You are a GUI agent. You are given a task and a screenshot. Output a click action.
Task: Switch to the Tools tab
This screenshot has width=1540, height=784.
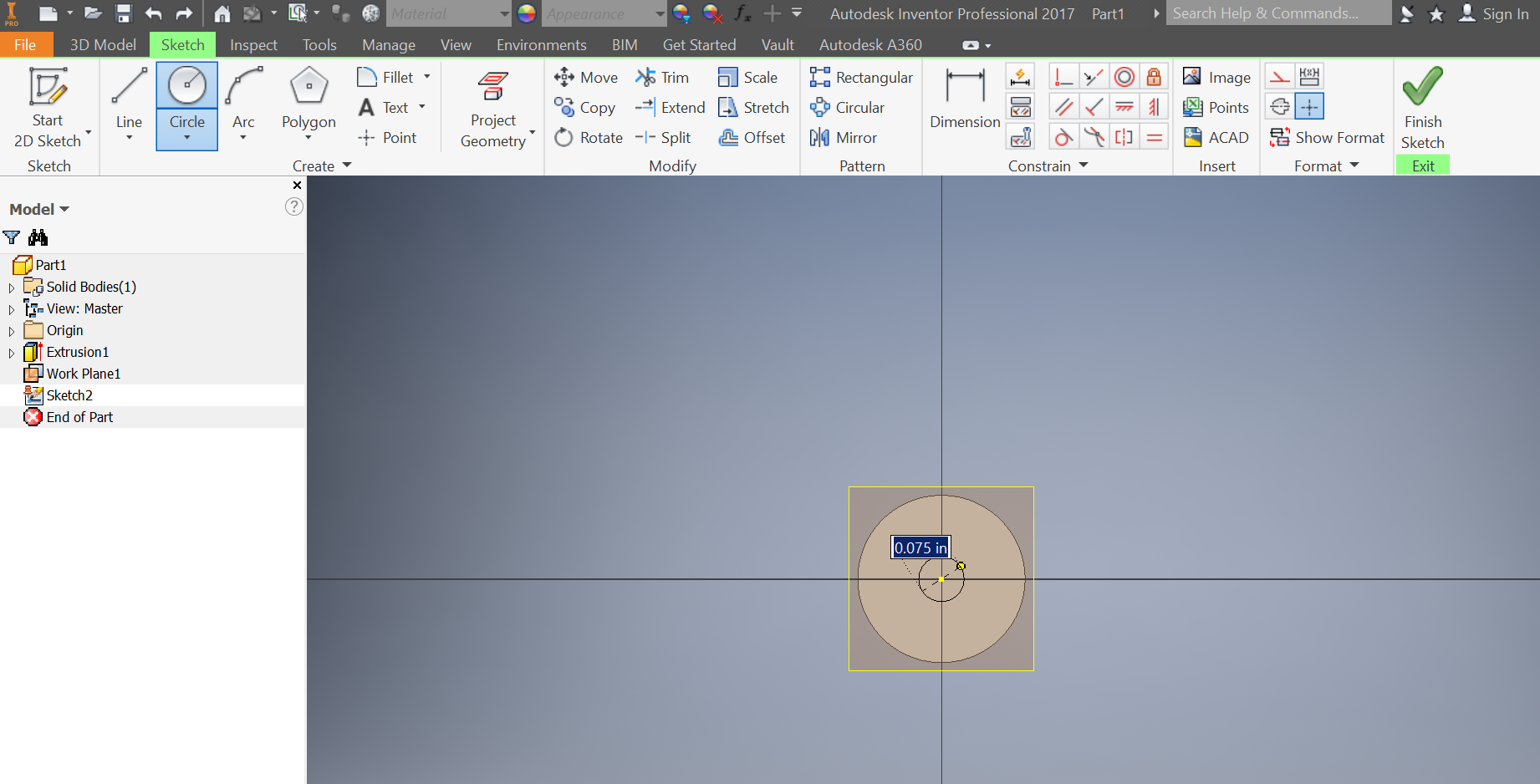click(319, 44)
